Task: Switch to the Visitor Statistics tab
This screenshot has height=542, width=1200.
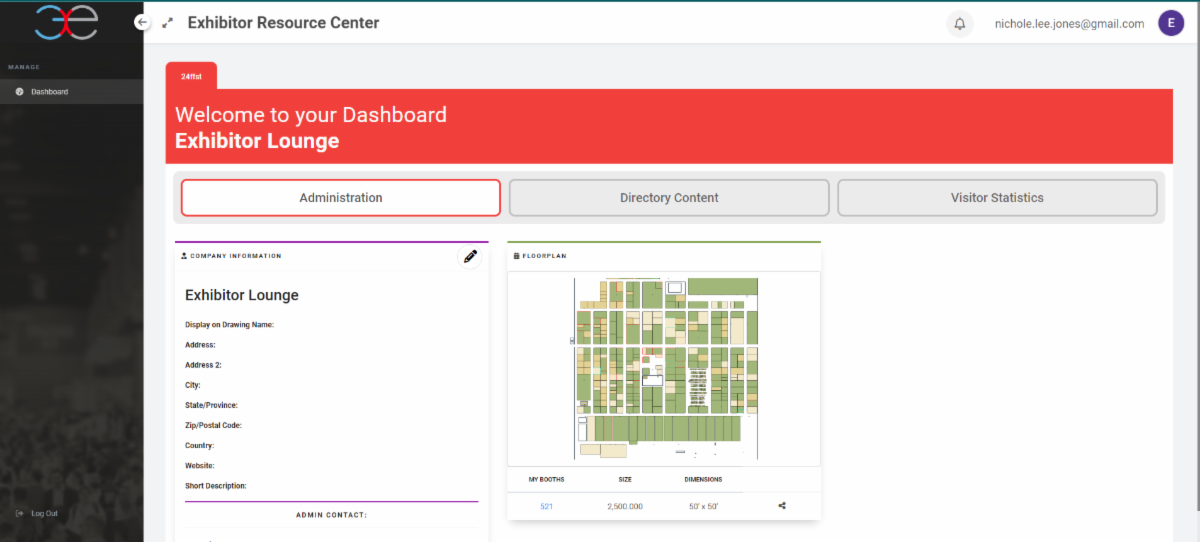Action: (x=997, y=198)
